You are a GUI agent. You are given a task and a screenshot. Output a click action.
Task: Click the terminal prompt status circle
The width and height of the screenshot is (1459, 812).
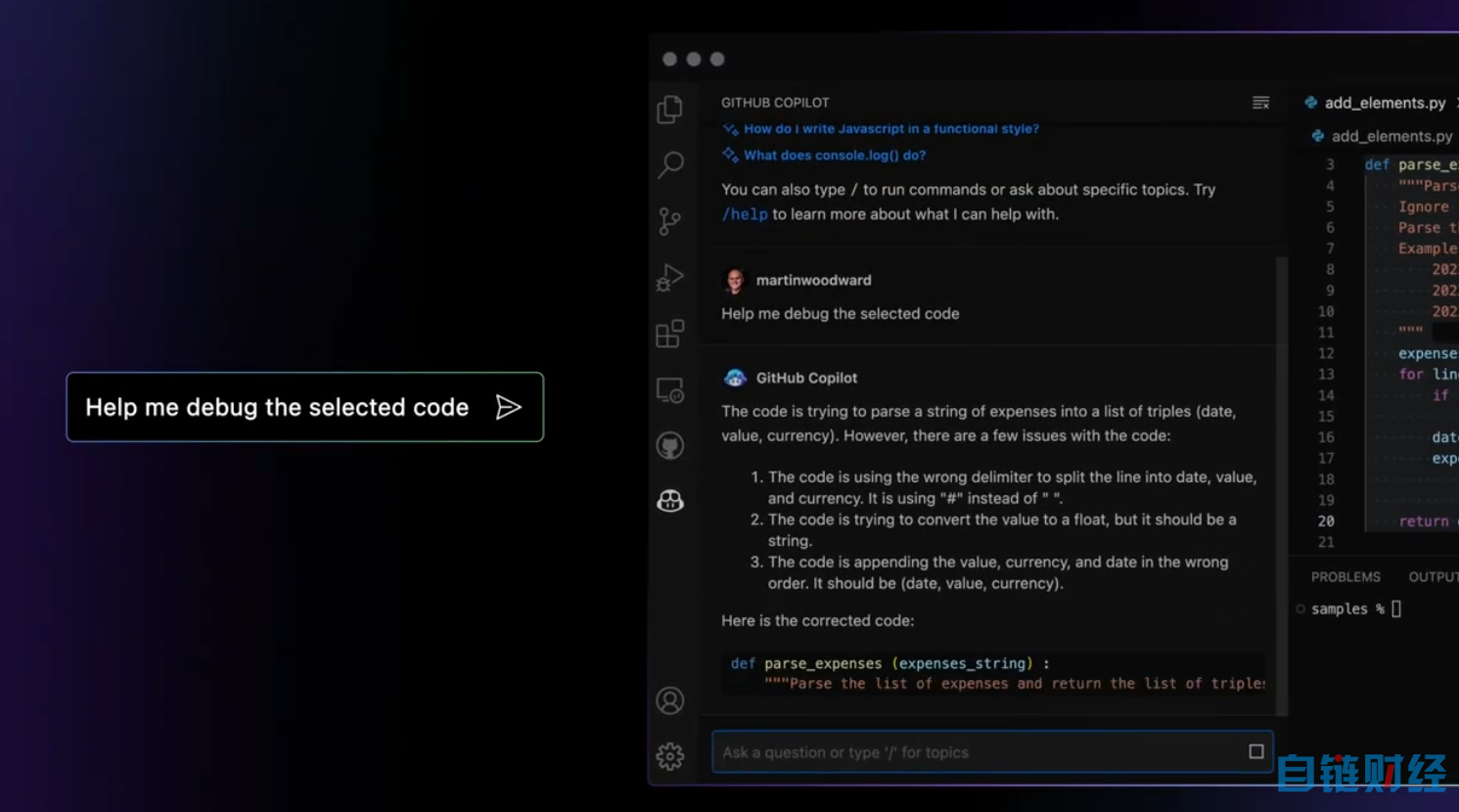(1300, 609)
